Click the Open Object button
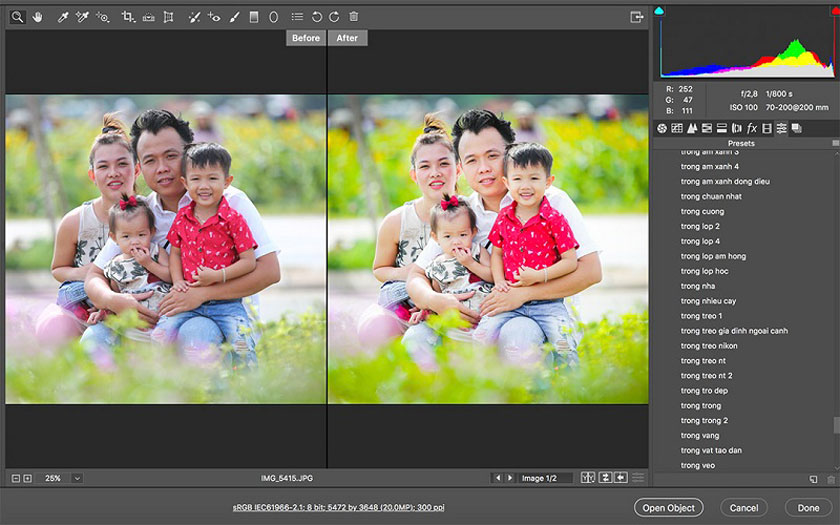 pos(668,508)
